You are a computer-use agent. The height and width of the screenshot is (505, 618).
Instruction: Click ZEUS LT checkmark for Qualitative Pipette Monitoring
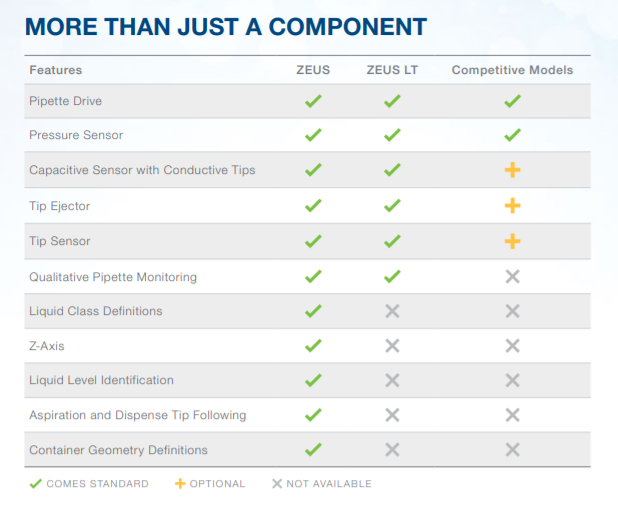click(392, 276)
